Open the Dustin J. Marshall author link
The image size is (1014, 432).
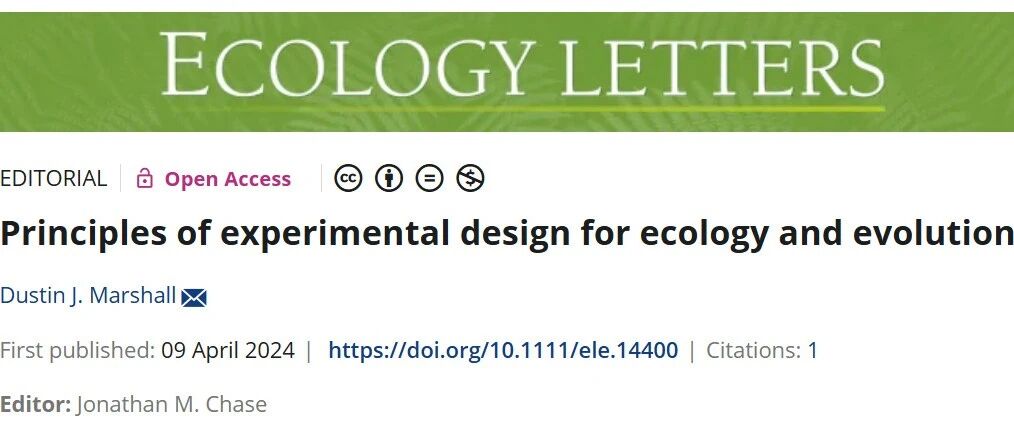(88, 296)
